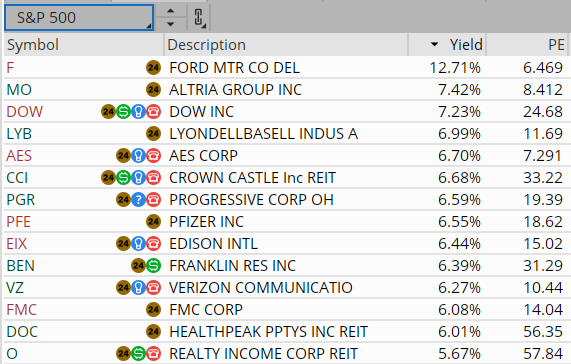Click the 24 icon in O row
Image resolution: width=571 pixels, height=364 pixels.
(x=123, y=353)
